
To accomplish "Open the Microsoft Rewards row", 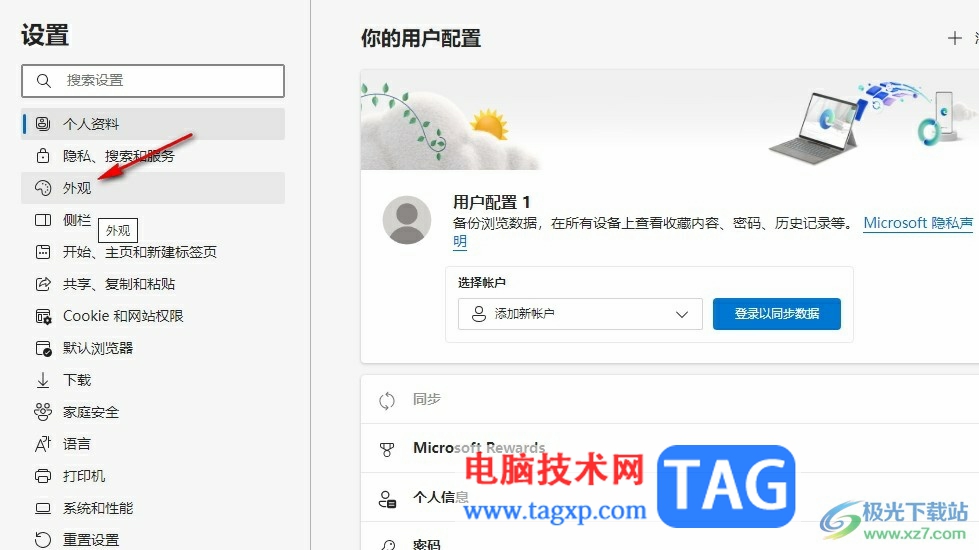I will click(669, 448).
